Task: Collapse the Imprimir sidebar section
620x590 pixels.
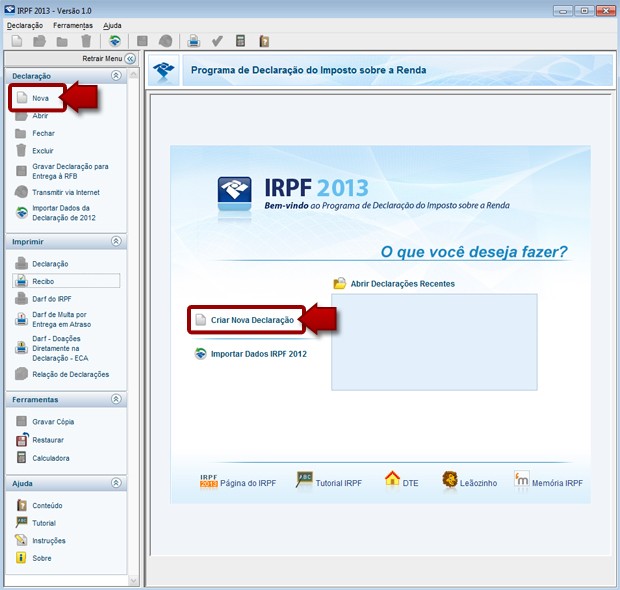Action: click(116, 241)
